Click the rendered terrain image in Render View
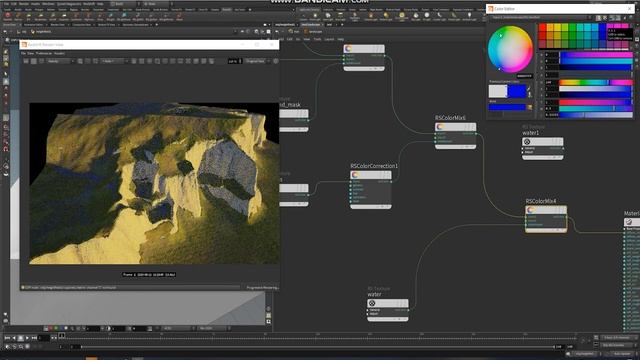 [x=154, y=183]
